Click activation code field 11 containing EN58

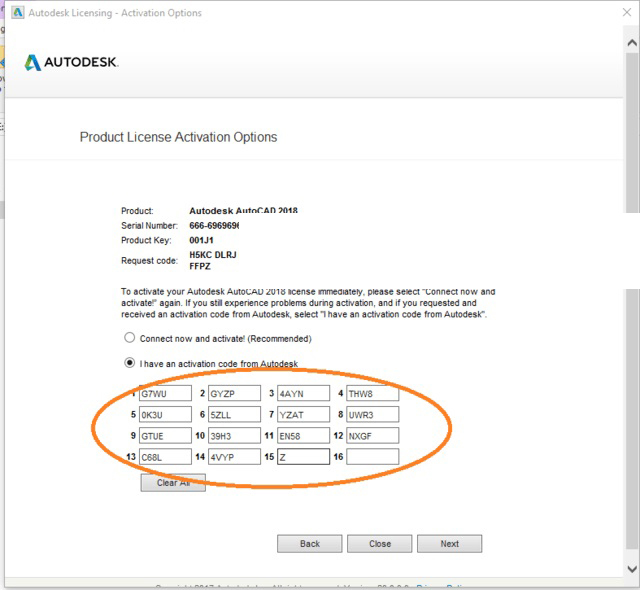(x=303, y=436)
